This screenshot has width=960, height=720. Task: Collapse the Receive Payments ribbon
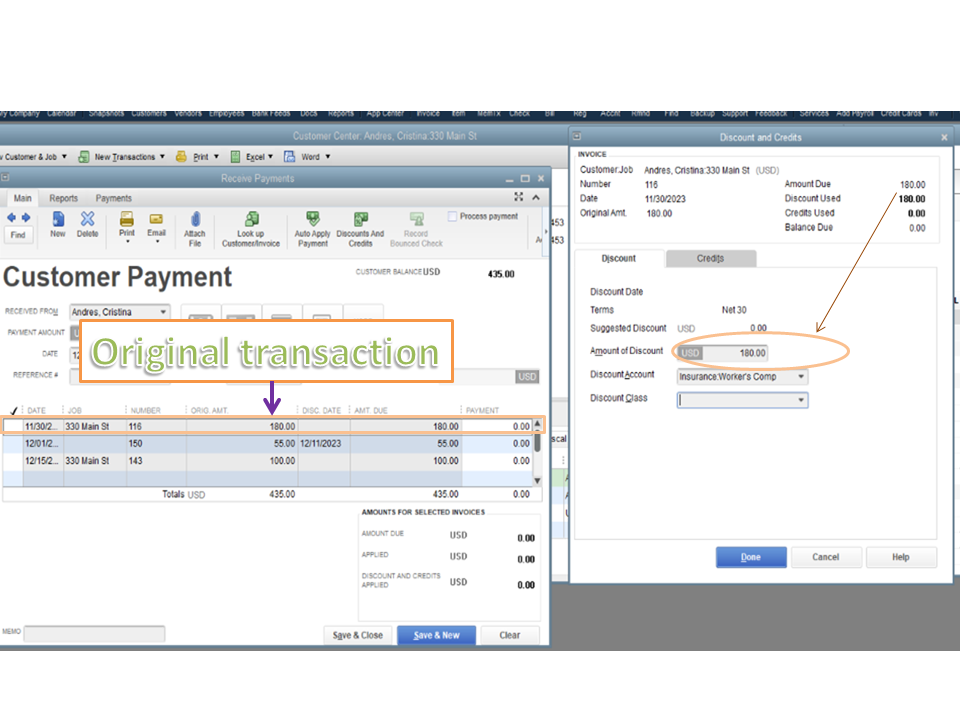click(536, 197)
